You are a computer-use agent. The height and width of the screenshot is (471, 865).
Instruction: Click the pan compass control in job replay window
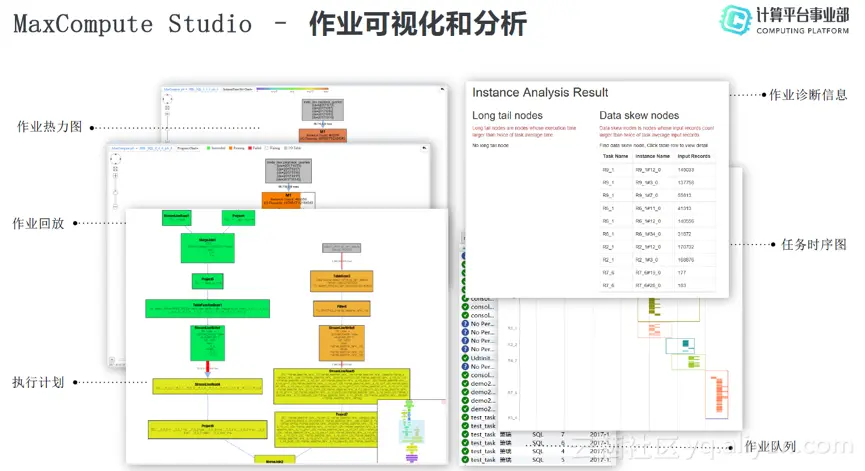tap(115, 159)
